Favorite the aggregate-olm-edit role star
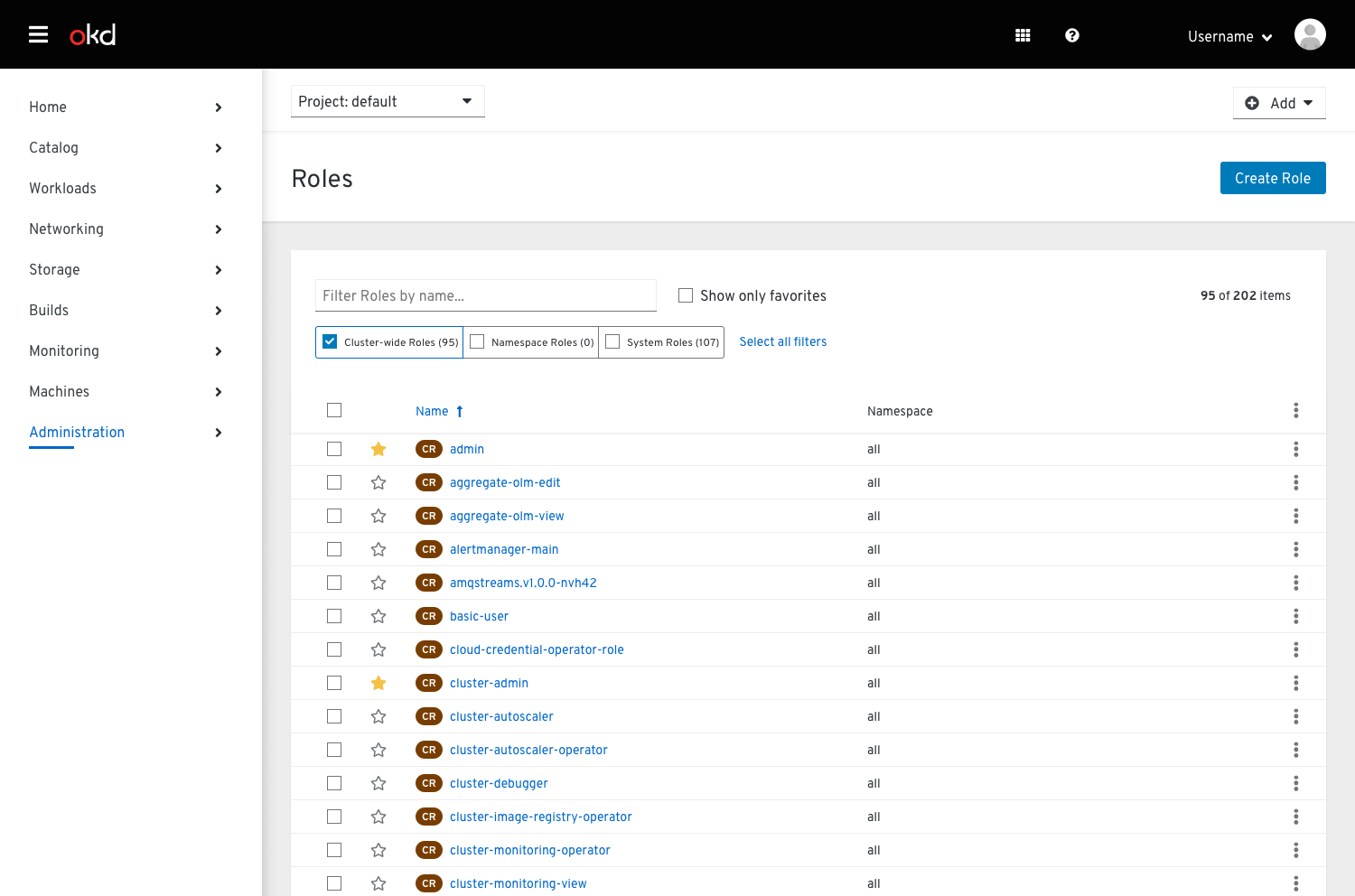This screenshot has height=896, width=1355. (x=378, y=482)
